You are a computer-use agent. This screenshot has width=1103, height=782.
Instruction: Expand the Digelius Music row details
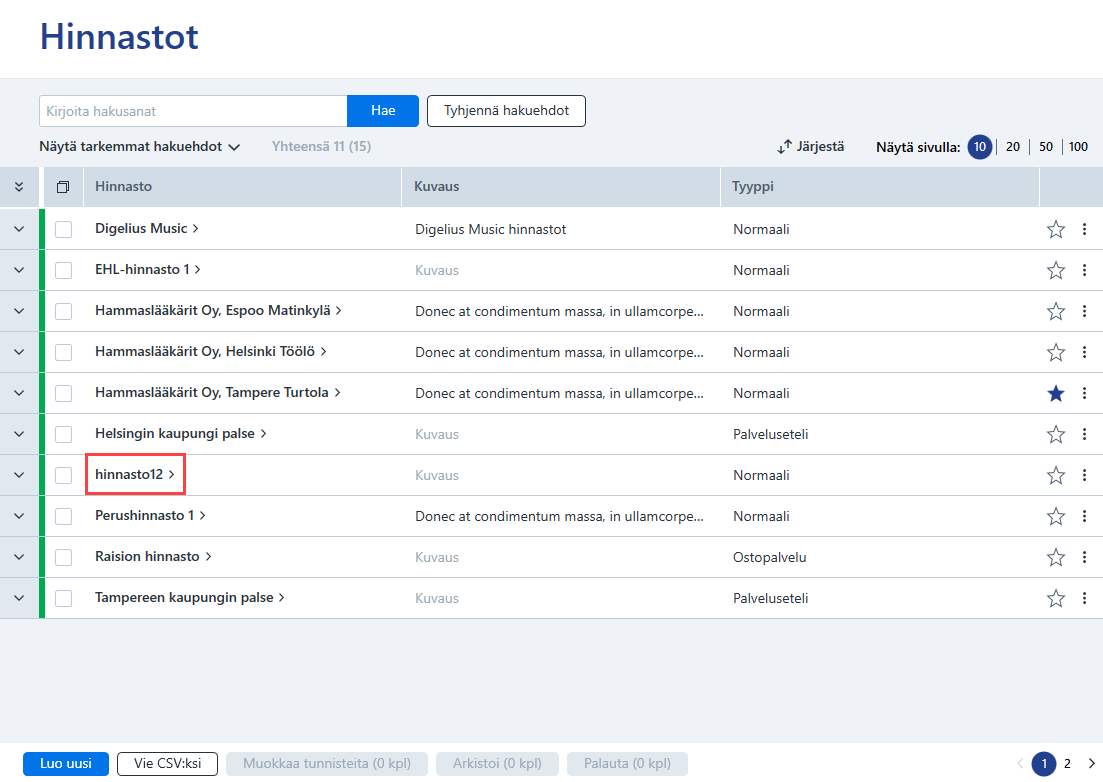[19, 229]
